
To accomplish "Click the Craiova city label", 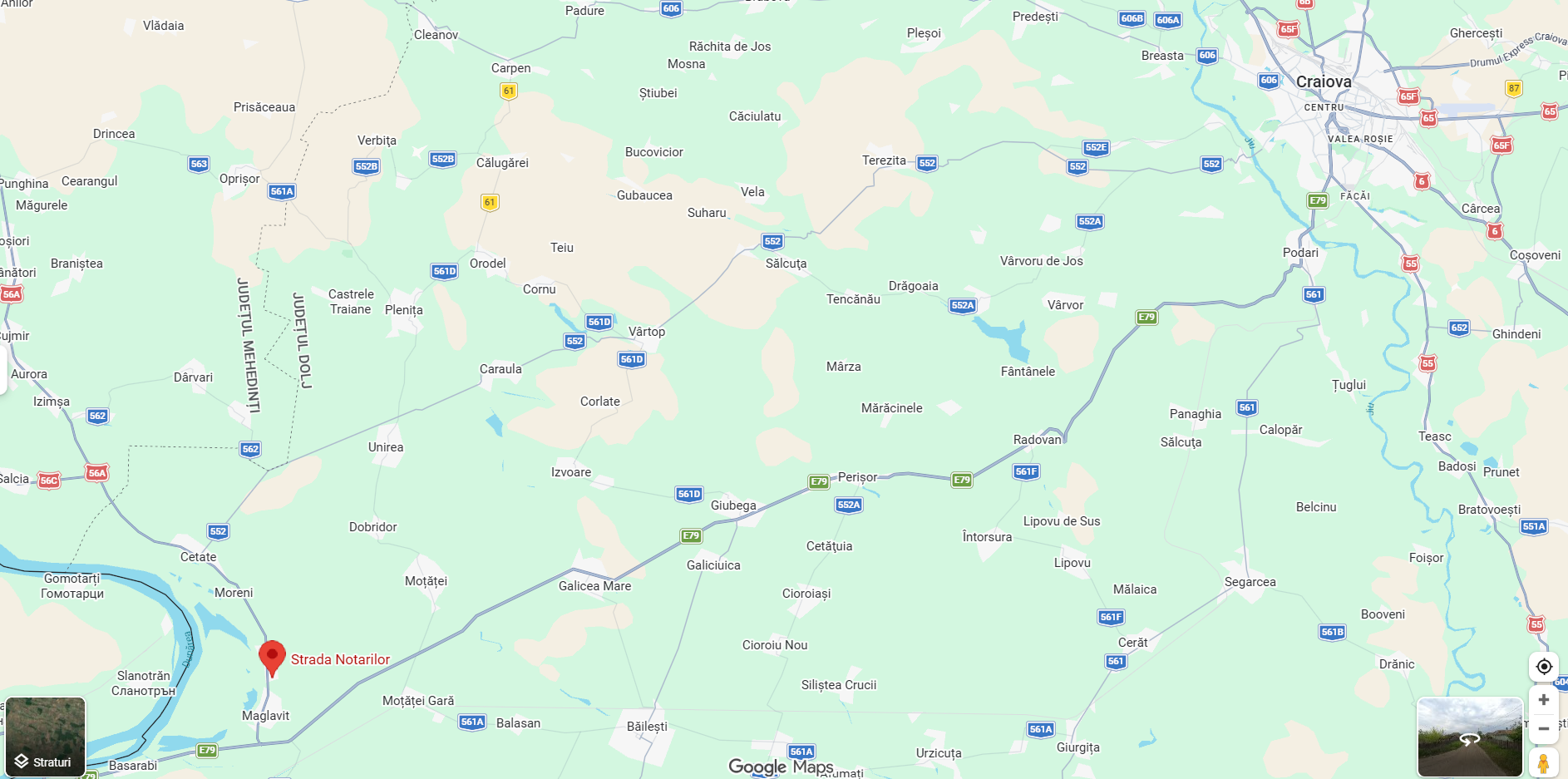I will 1324,81.
